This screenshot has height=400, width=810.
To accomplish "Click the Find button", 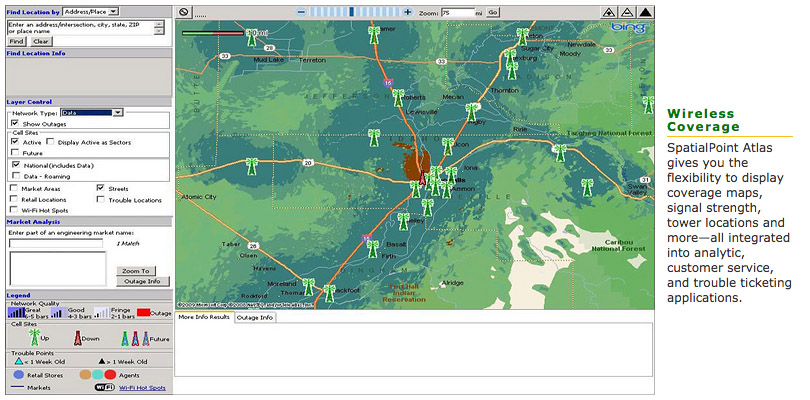I will click(17, 41).
